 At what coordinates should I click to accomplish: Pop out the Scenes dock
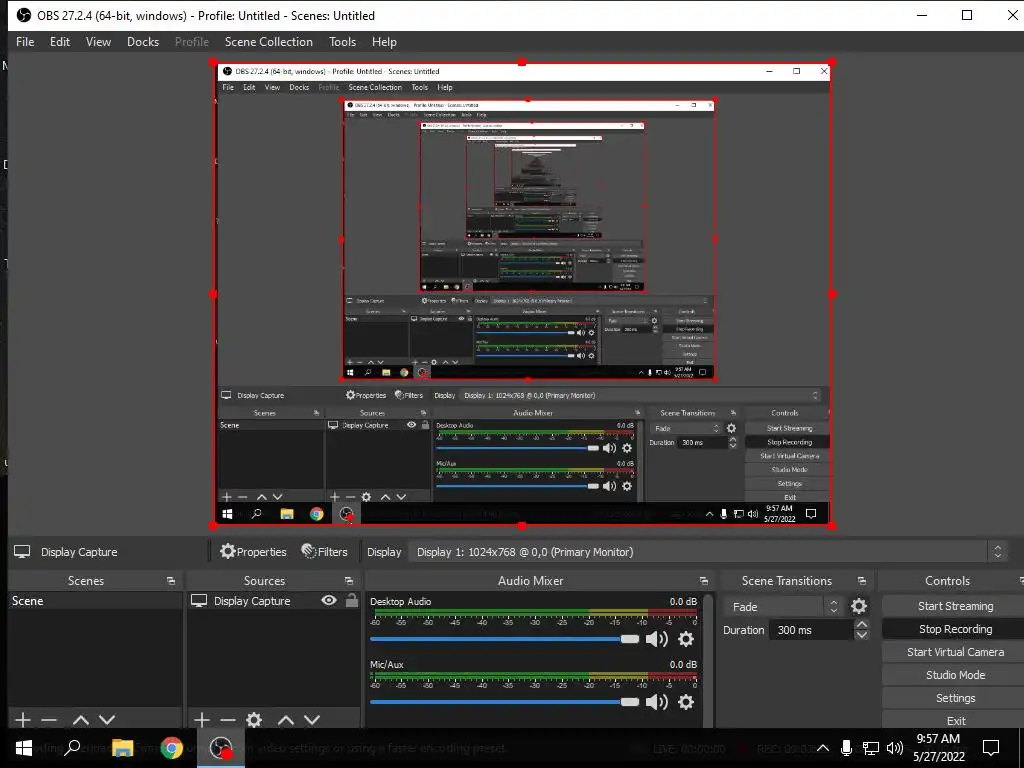171,581
